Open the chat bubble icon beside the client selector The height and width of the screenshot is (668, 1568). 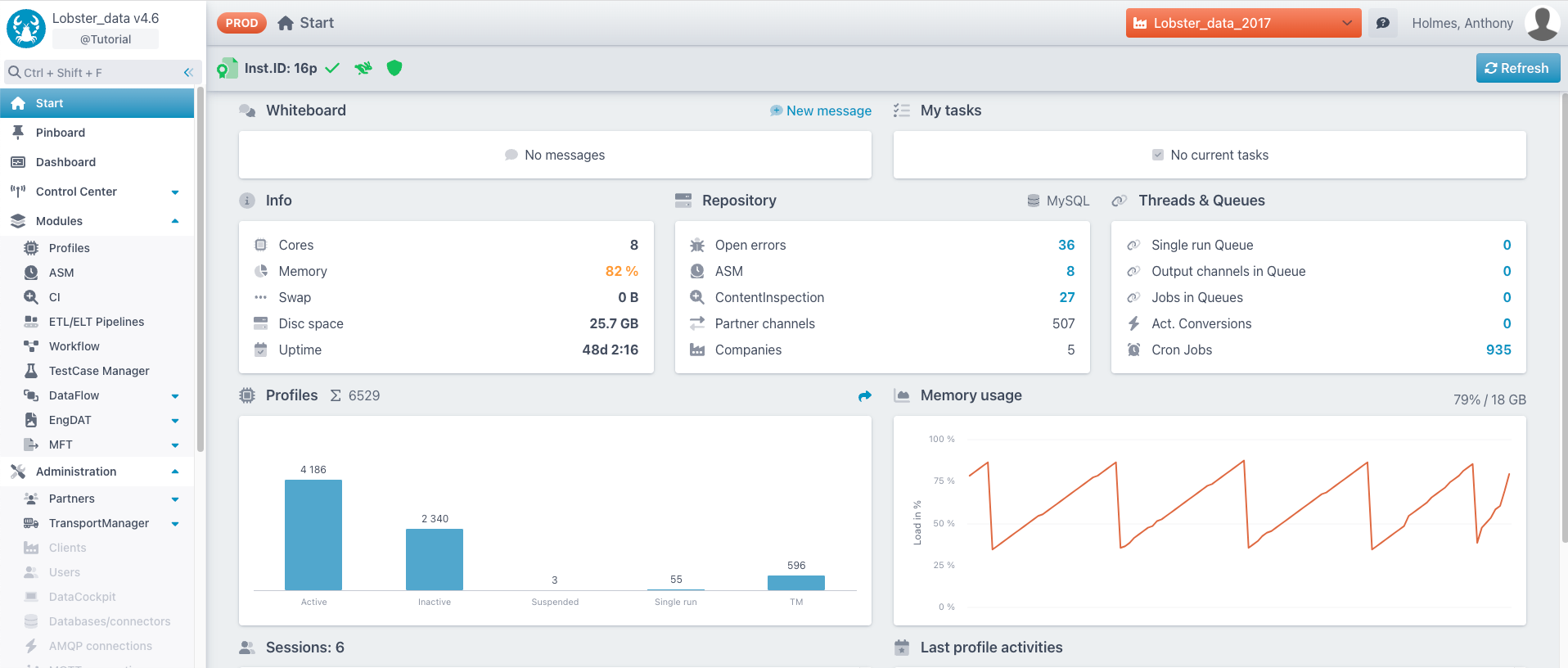[x=1383, y=23]
